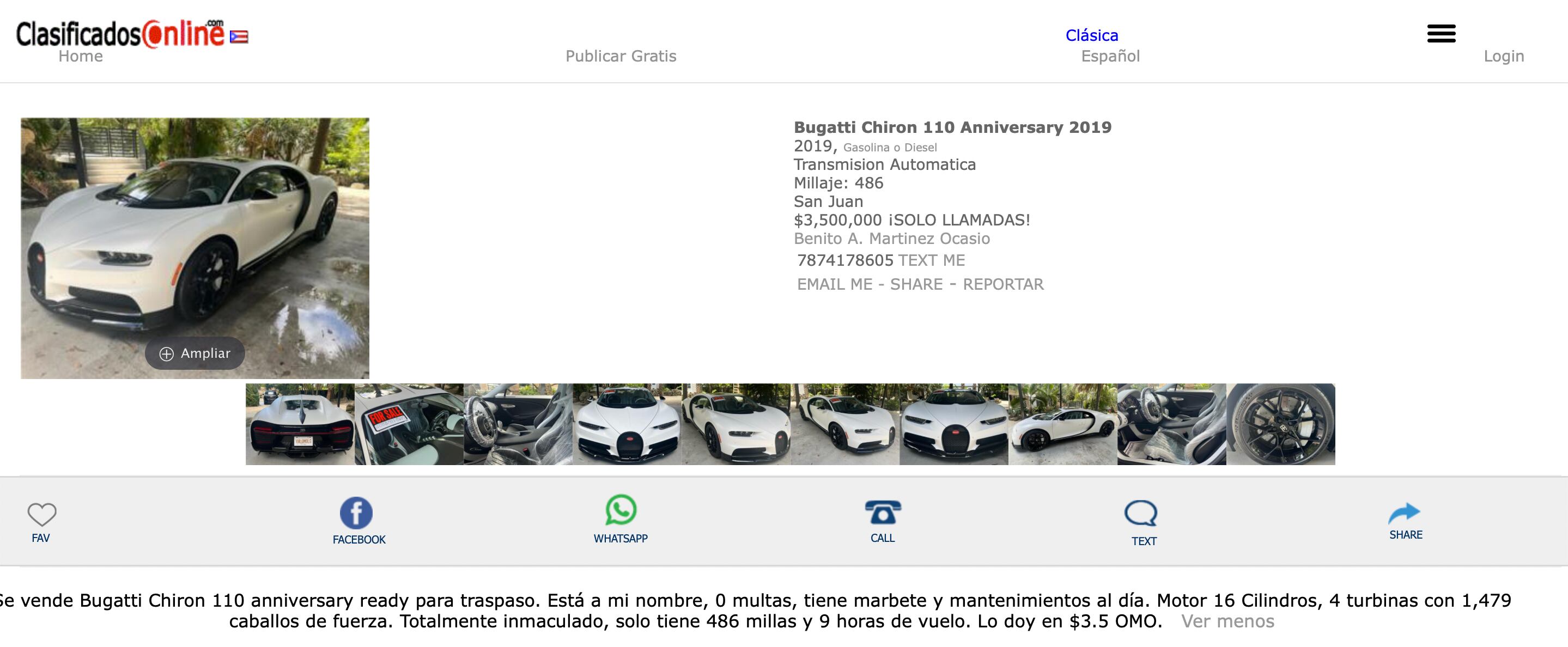Click REPORTAR to report listing
The image size is (1568, 647).
pos(1002,284)
